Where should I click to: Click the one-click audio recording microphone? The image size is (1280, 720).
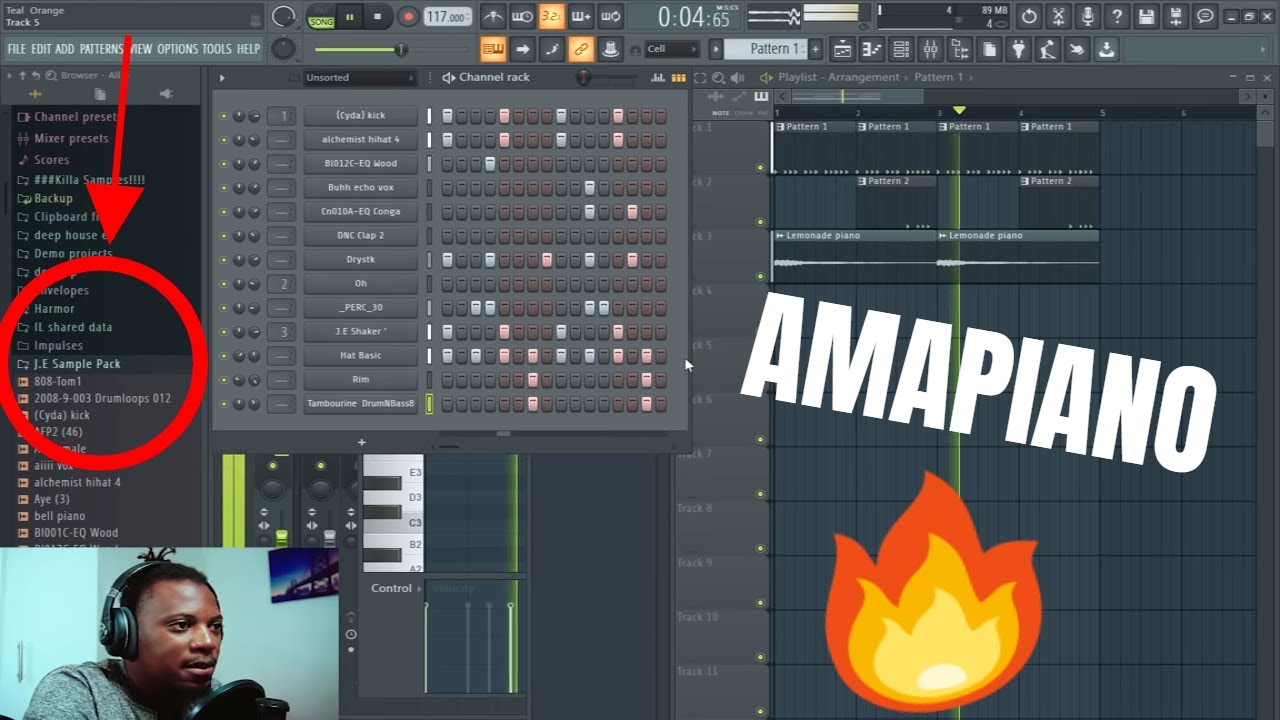pyautogui.click(x=1088, y=17)
